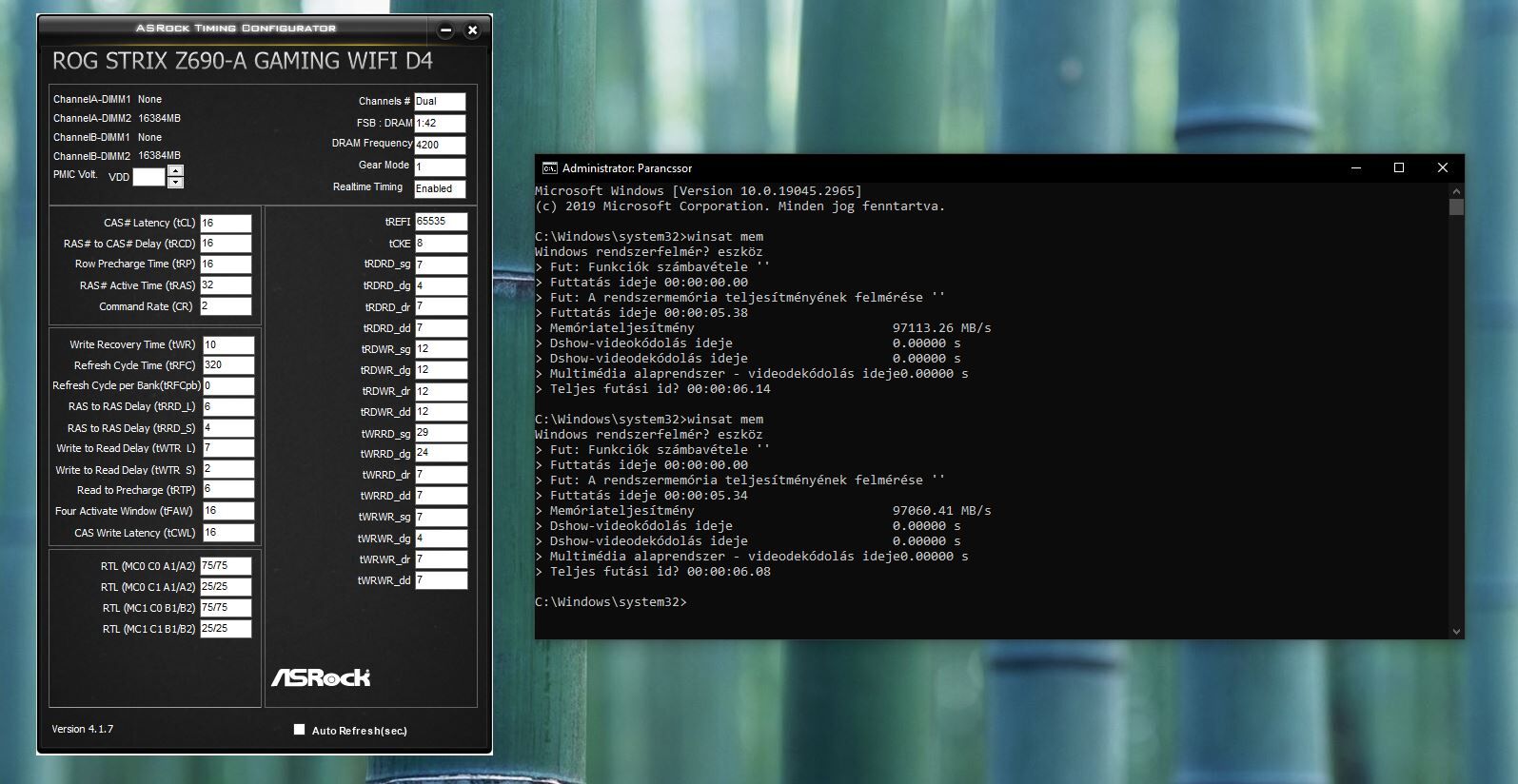Click the command prompt scrollbar up arrow
1518x784 pixels.
[1456, 190]
